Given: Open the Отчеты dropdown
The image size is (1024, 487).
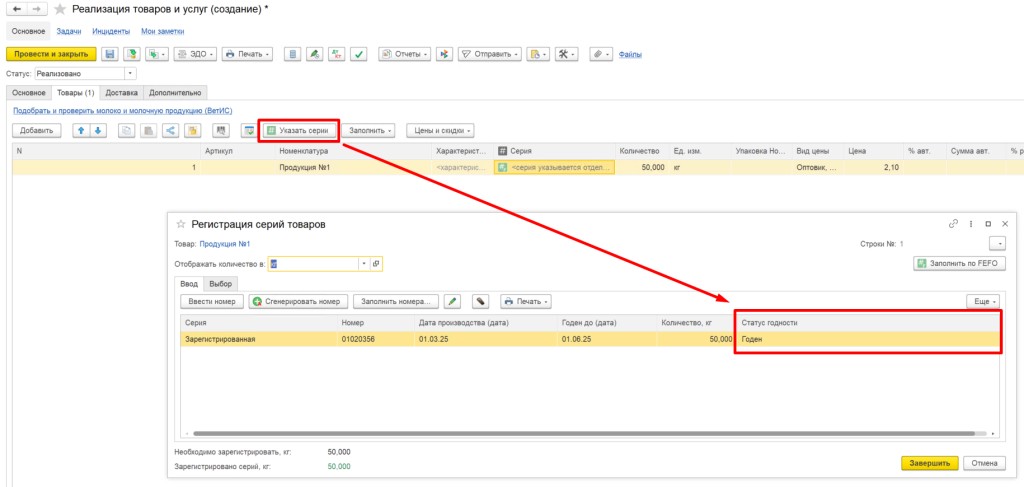Looking at the screenshot, I should coord(406,54).
